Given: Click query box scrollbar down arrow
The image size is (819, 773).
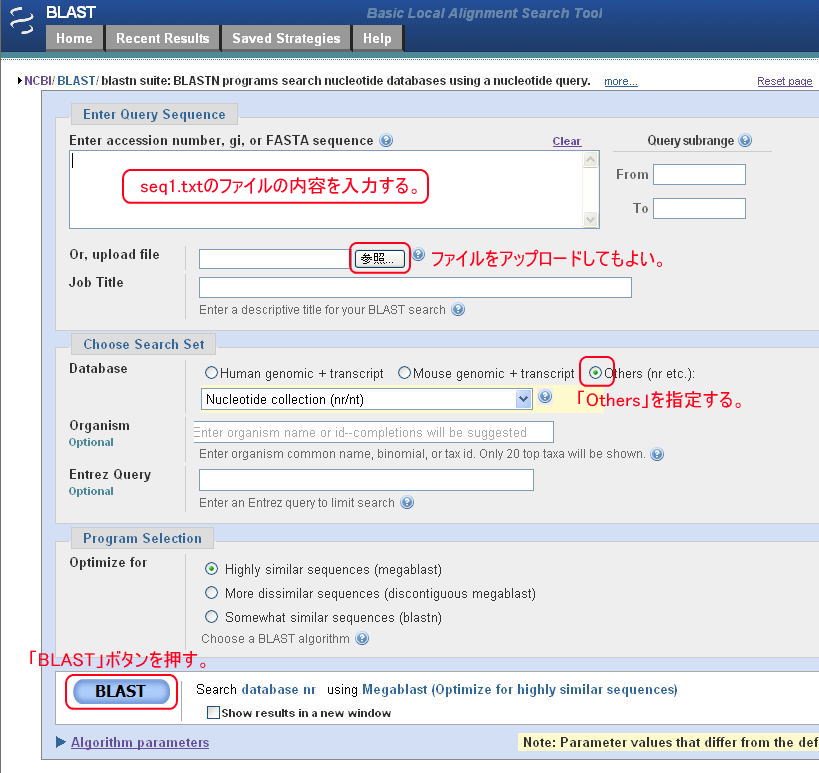Looking at the screenshot, I should [x=591, y=220].
